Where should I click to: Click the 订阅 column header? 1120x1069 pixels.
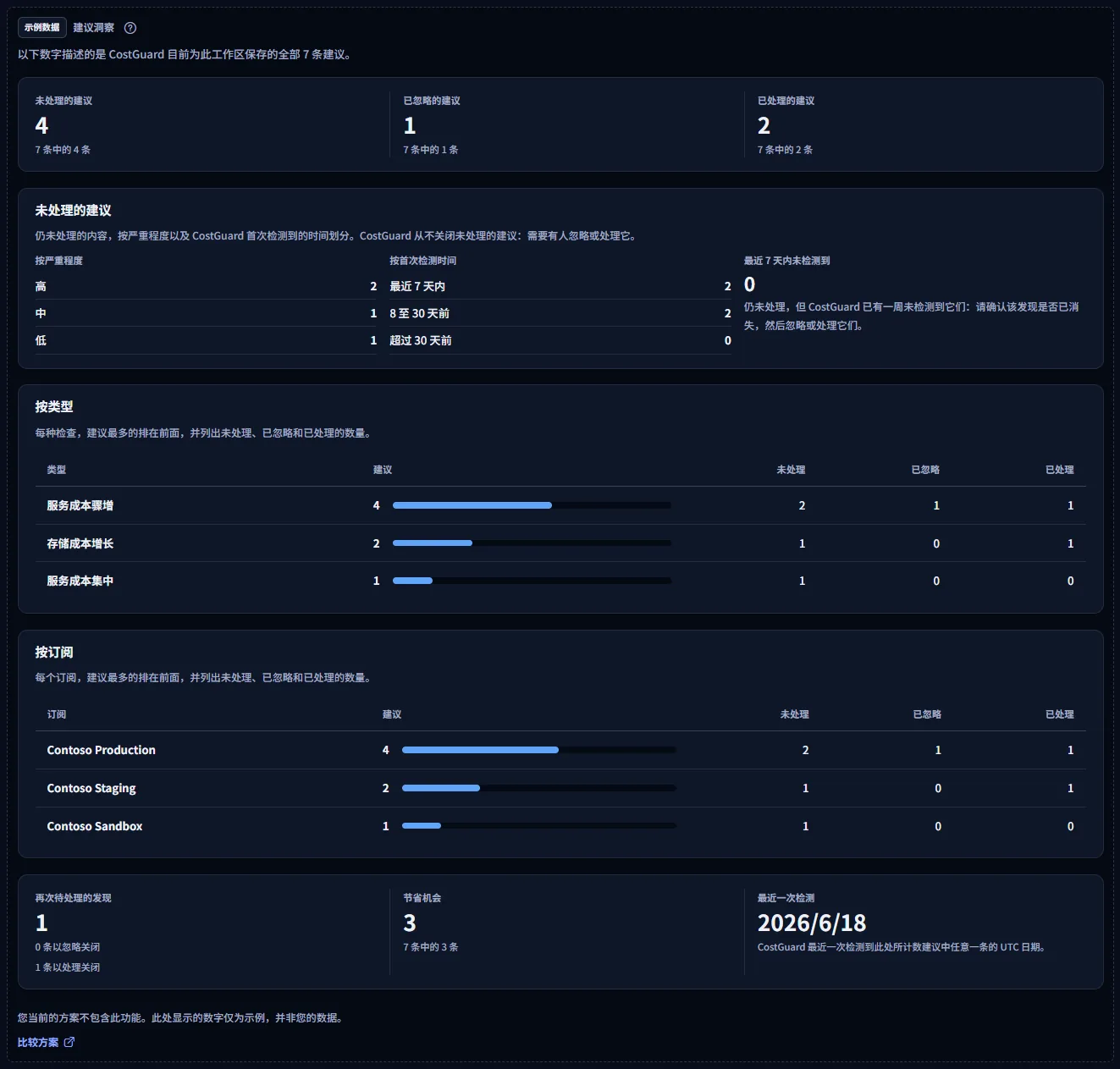[57, 714]
